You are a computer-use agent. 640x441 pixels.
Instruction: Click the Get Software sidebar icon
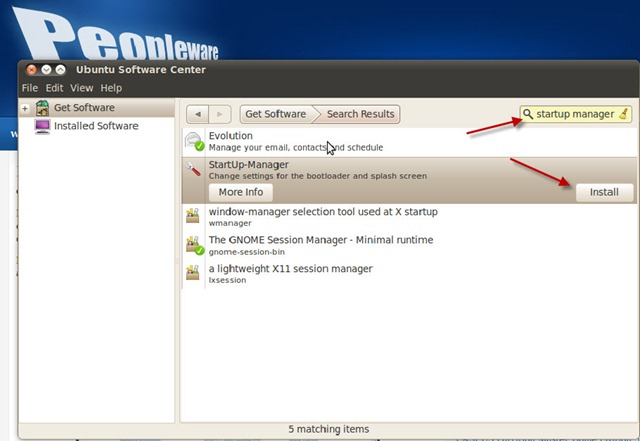(x=42, y=108)
